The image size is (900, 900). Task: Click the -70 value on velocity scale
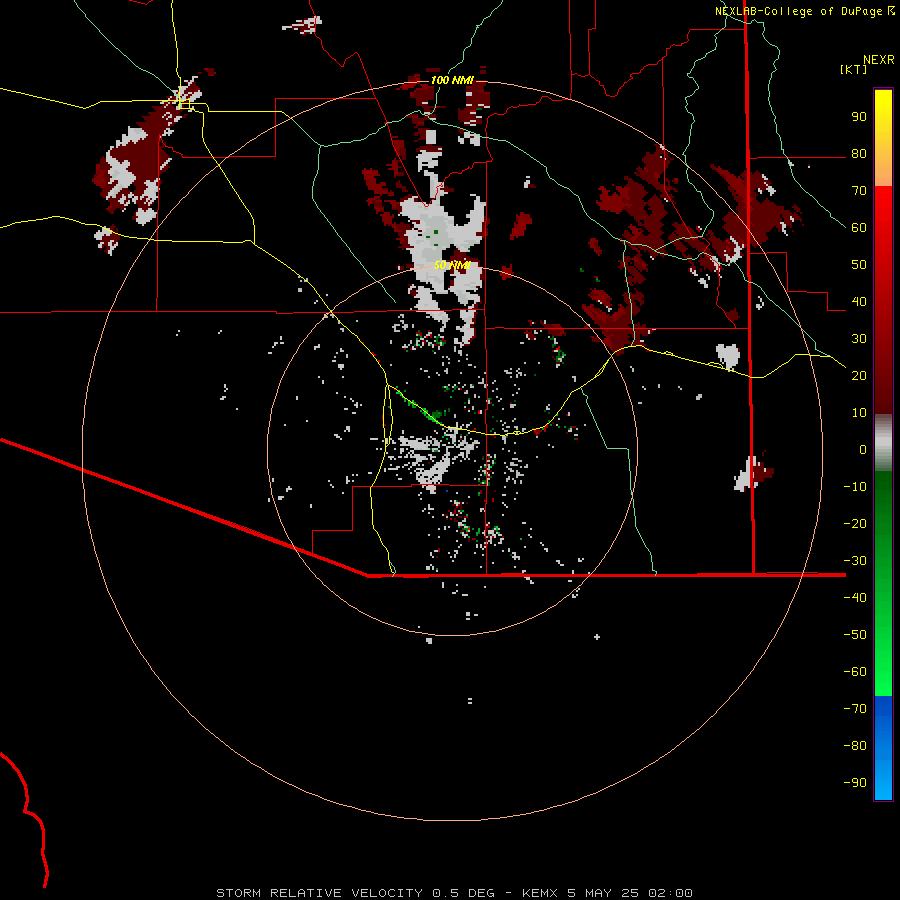855,709
